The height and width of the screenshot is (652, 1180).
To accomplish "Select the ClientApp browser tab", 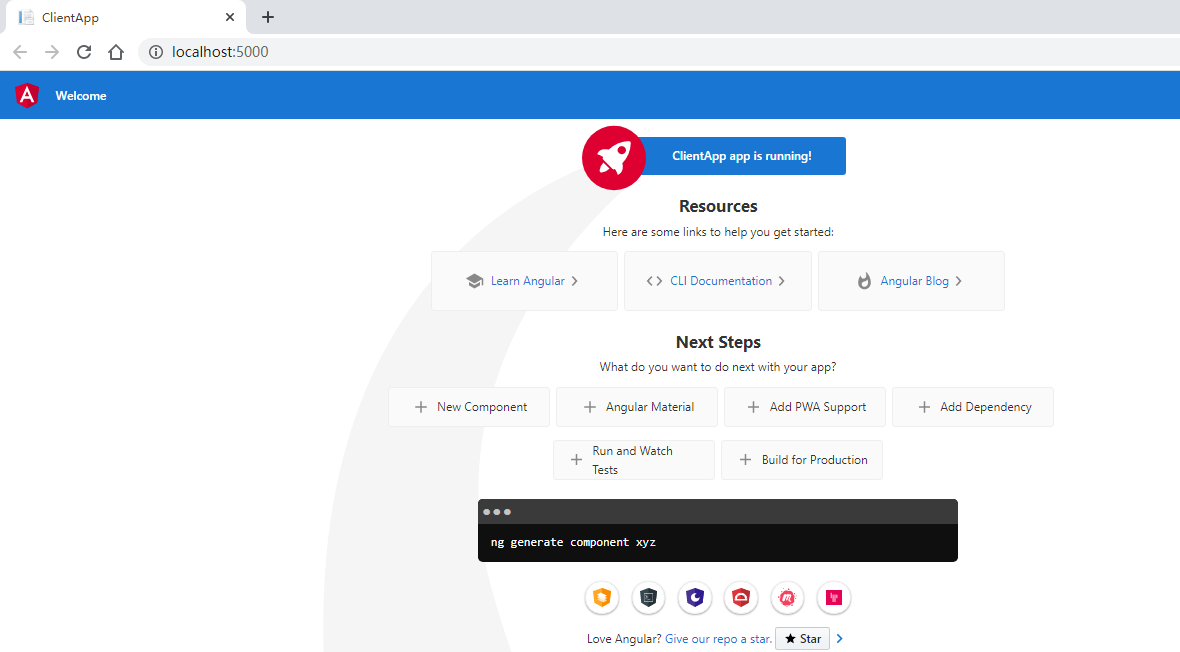I will pos(126,17).
